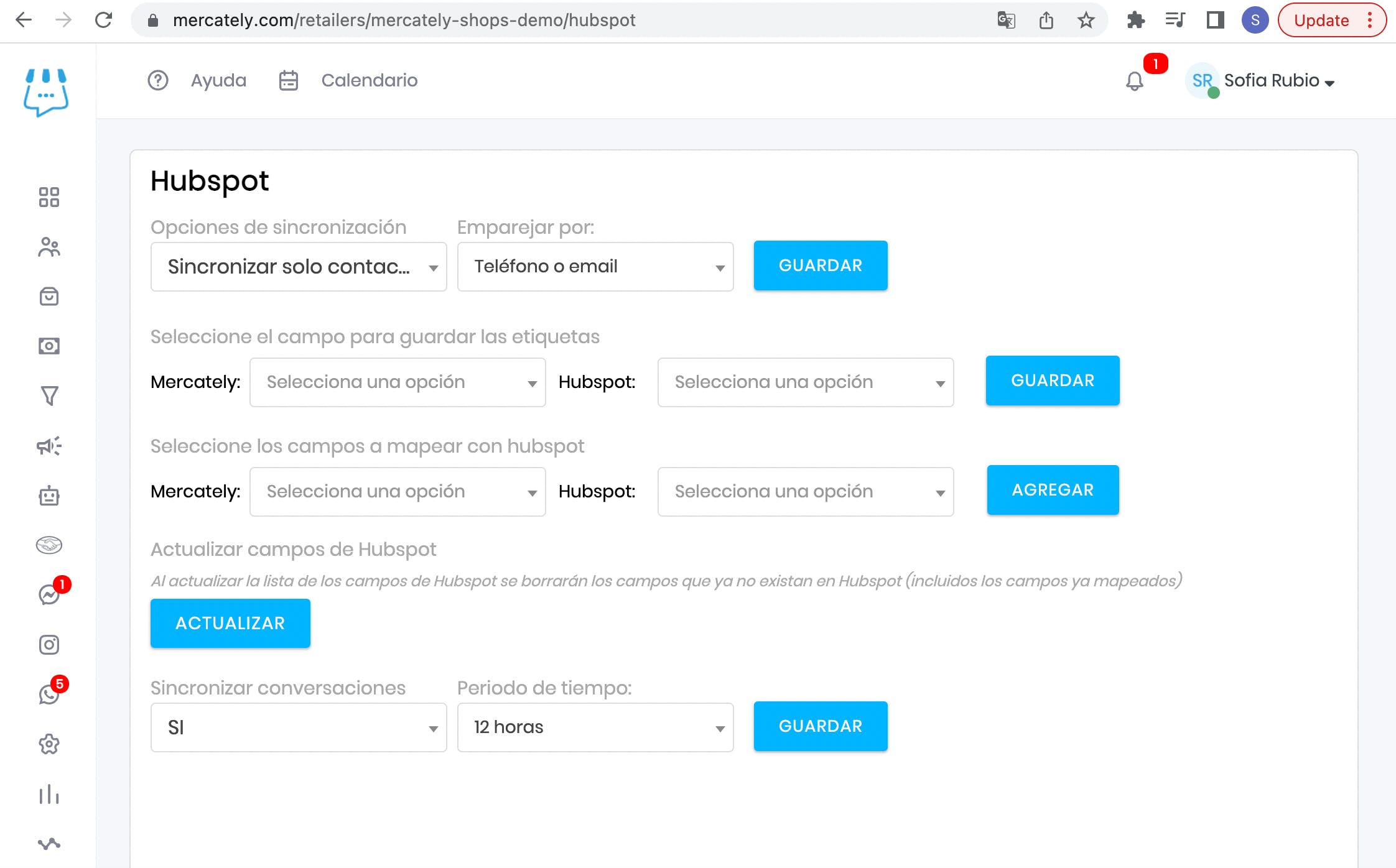Open the campaigns megaphone icon
This screenshot has height=868, width=1396.
pyautogui.click(x=49, y=446)
